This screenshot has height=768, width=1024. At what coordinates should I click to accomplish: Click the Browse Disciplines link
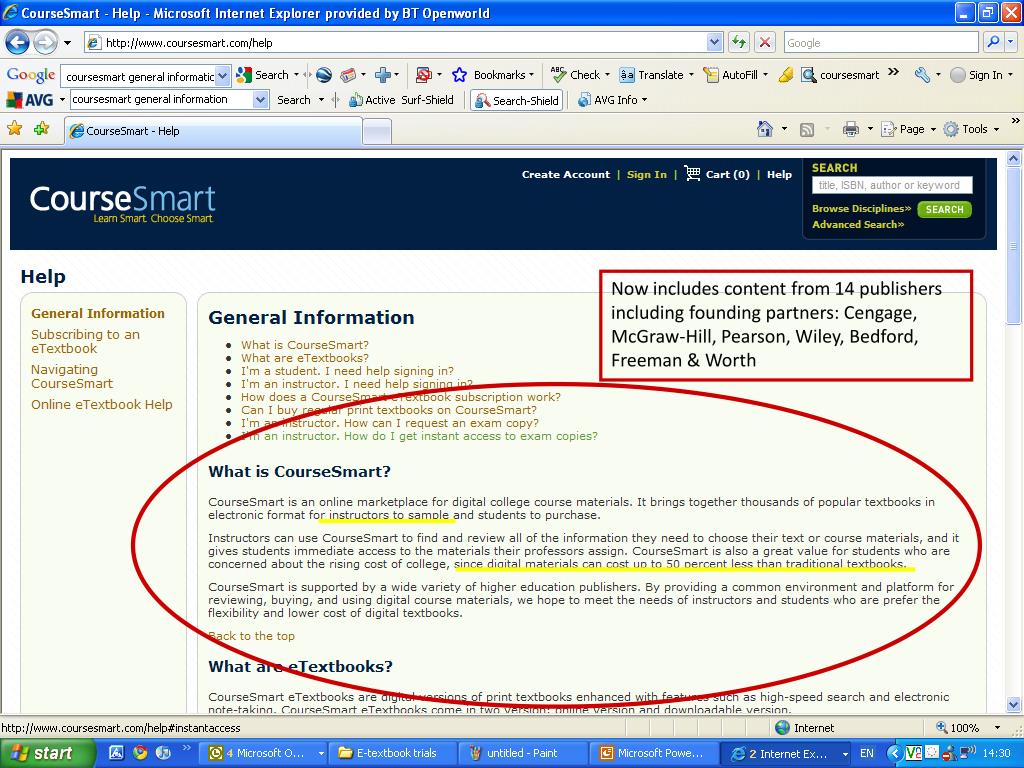(861, 209)
